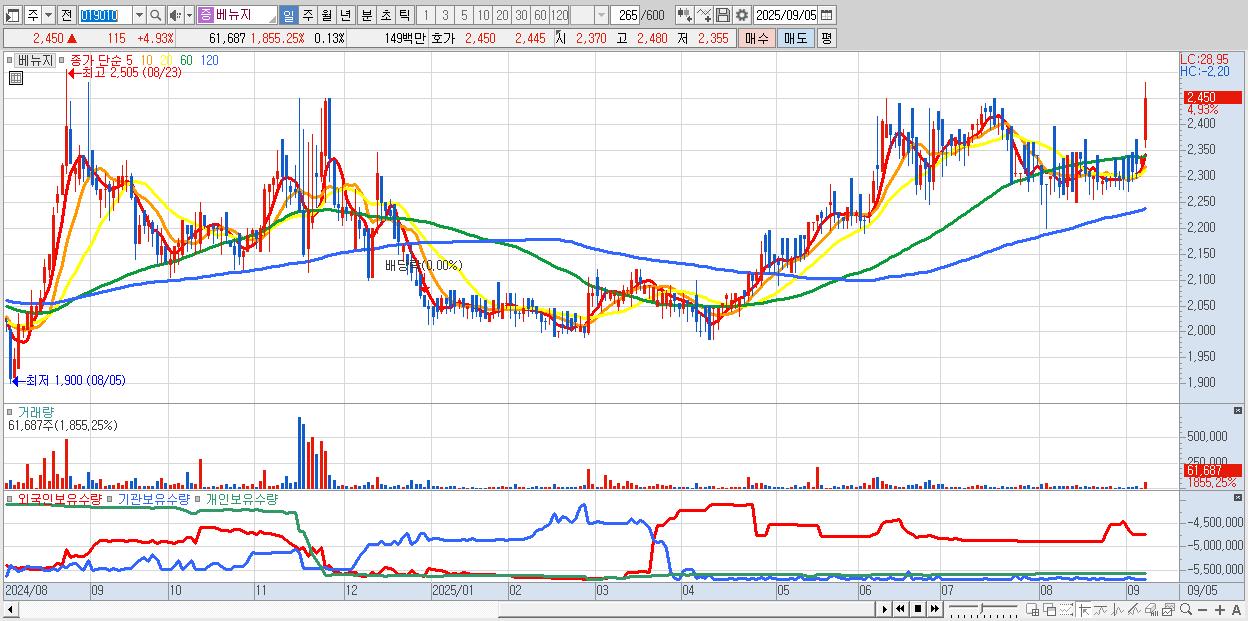Click the red 매수 buy button
Viewport: 1248px width, 621px height.
[756, 38]
